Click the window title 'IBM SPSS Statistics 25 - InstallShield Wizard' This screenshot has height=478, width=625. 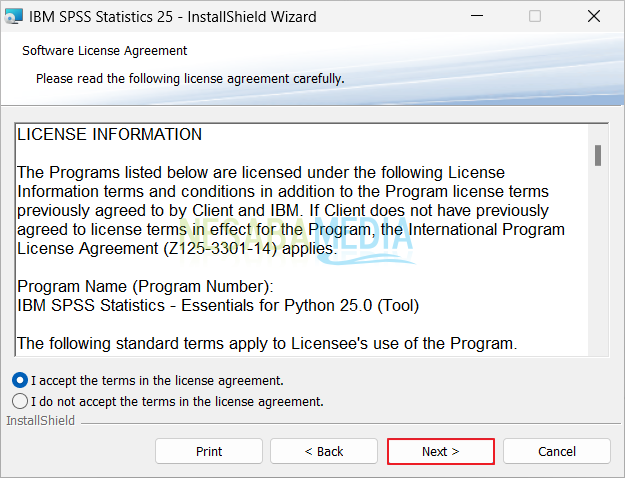[173, 17]
